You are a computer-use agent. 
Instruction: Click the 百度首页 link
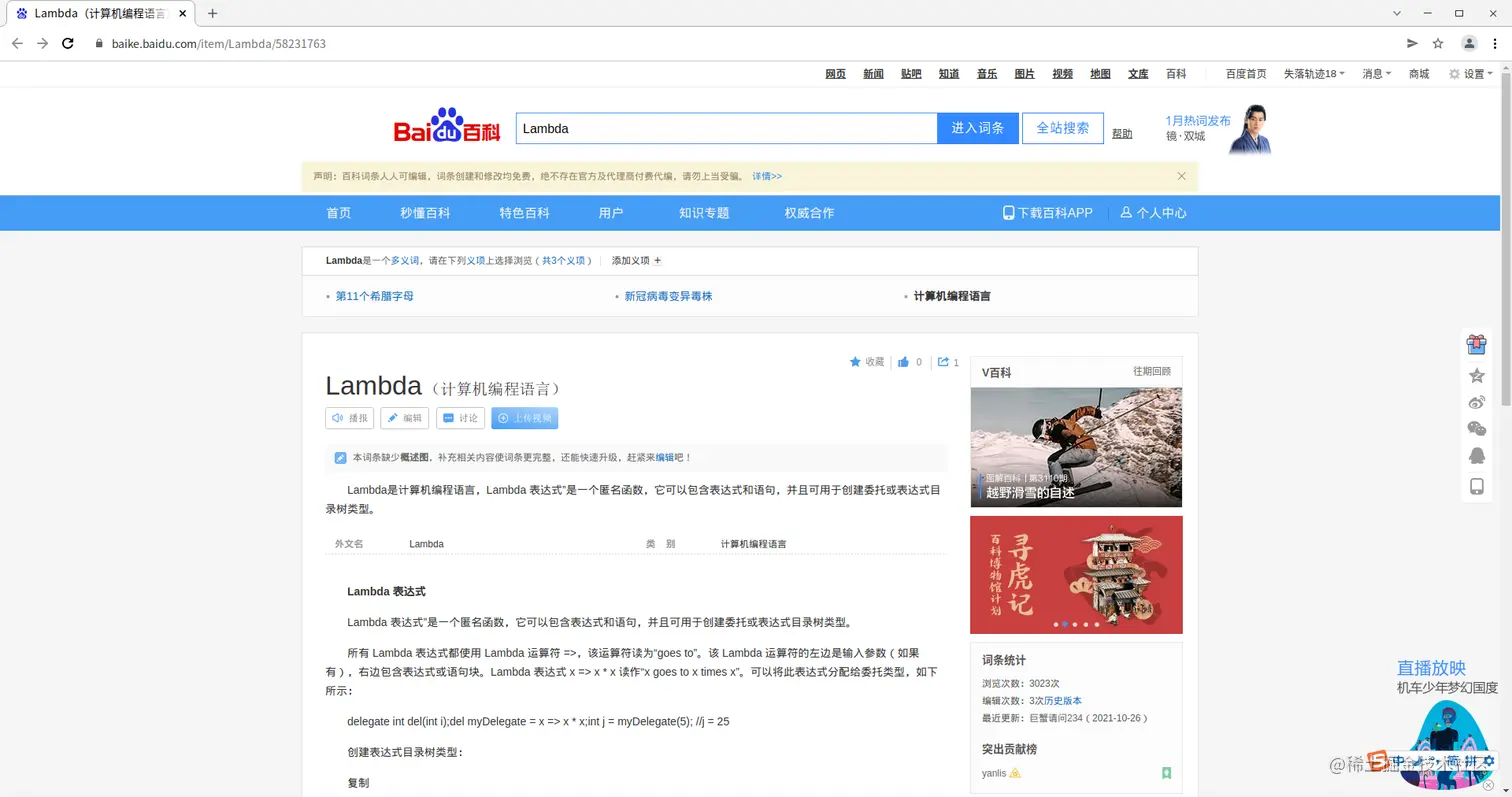pos(1246,74)
